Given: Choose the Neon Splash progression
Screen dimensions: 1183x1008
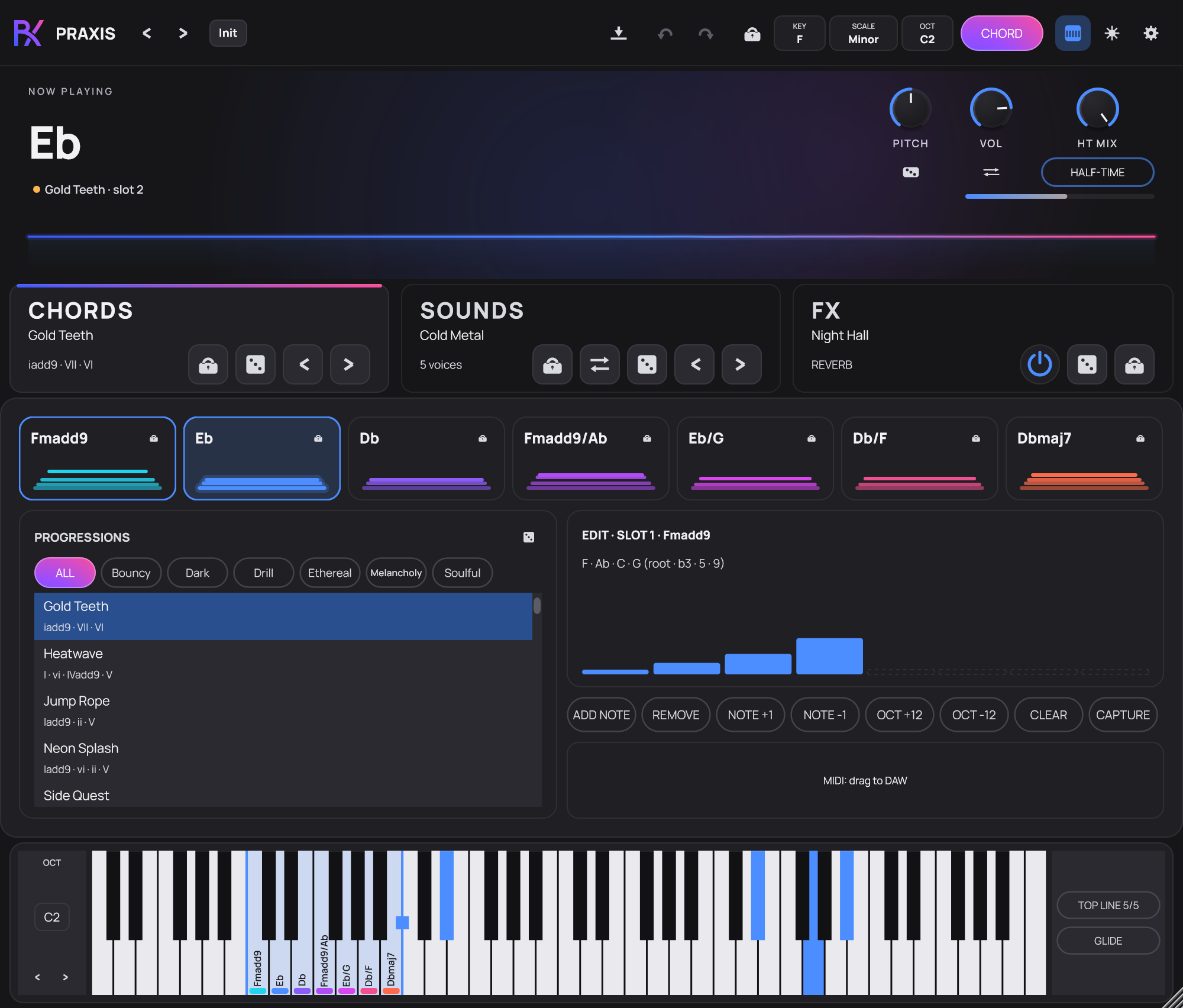Looking at the screenshot, I should point(283,758).
